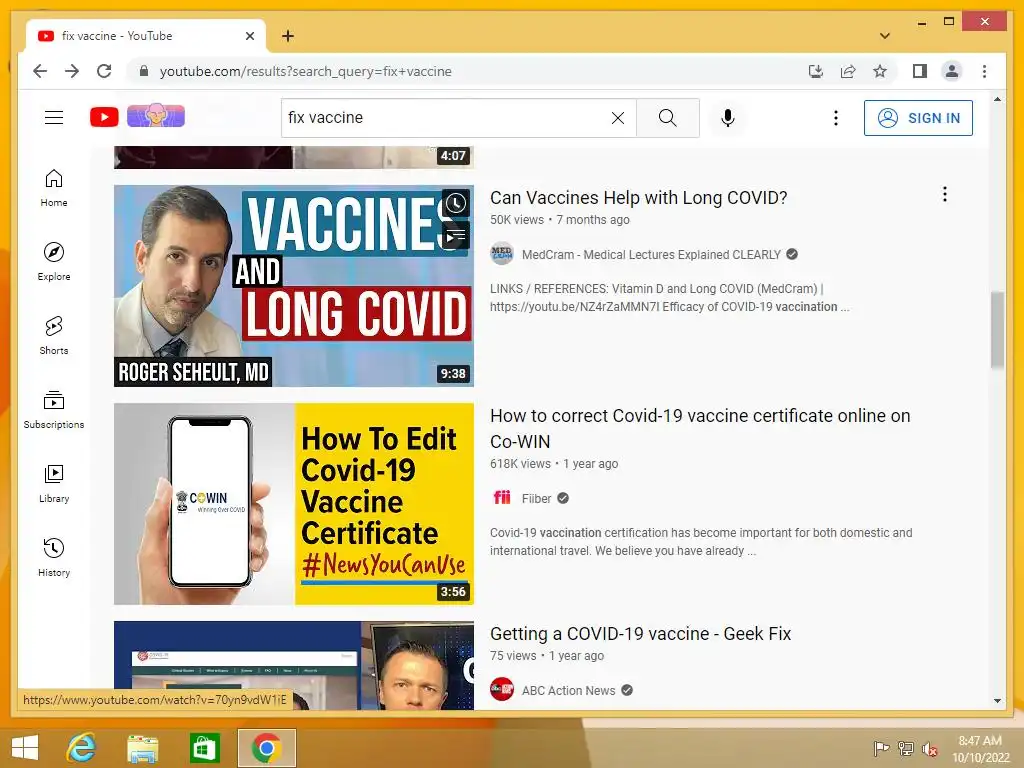Image resolution: width=1024 pixels, height=768 pixels.
Task: Open Windows Store from taskbar
Action: 204,748
